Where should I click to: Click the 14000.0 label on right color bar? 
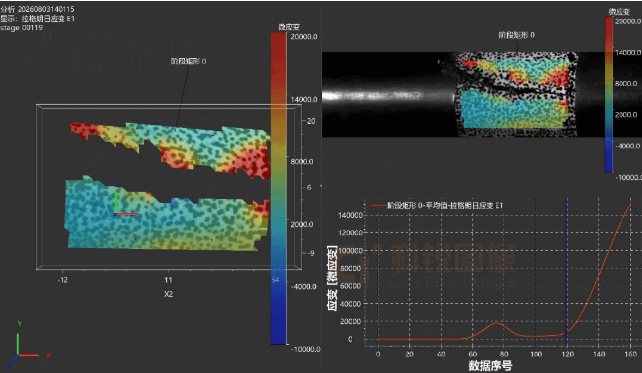point(628,52)
